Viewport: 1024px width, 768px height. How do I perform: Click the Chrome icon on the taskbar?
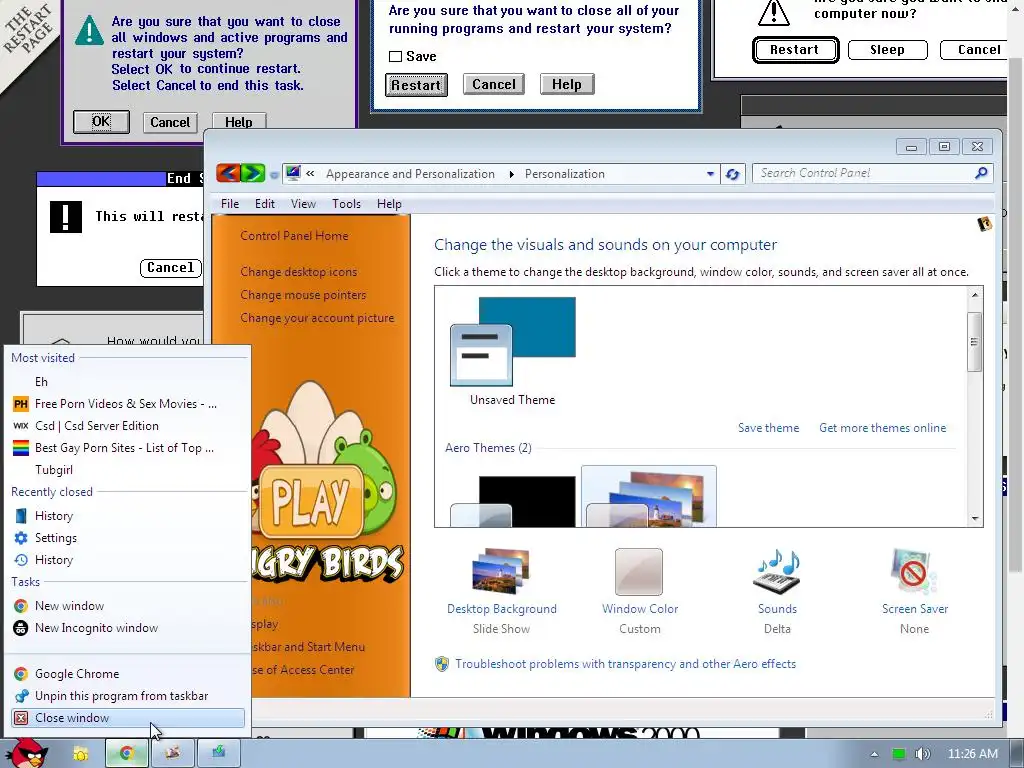point(127,753)
